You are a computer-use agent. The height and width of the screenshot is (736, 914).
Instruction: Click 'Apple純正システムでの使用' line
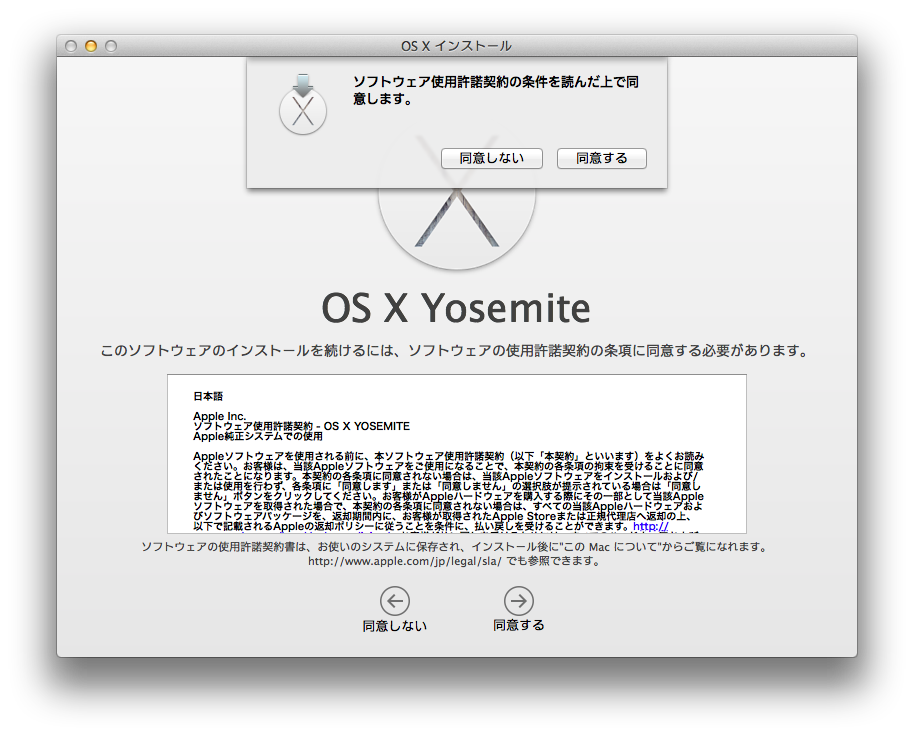[x=258, y=436]
